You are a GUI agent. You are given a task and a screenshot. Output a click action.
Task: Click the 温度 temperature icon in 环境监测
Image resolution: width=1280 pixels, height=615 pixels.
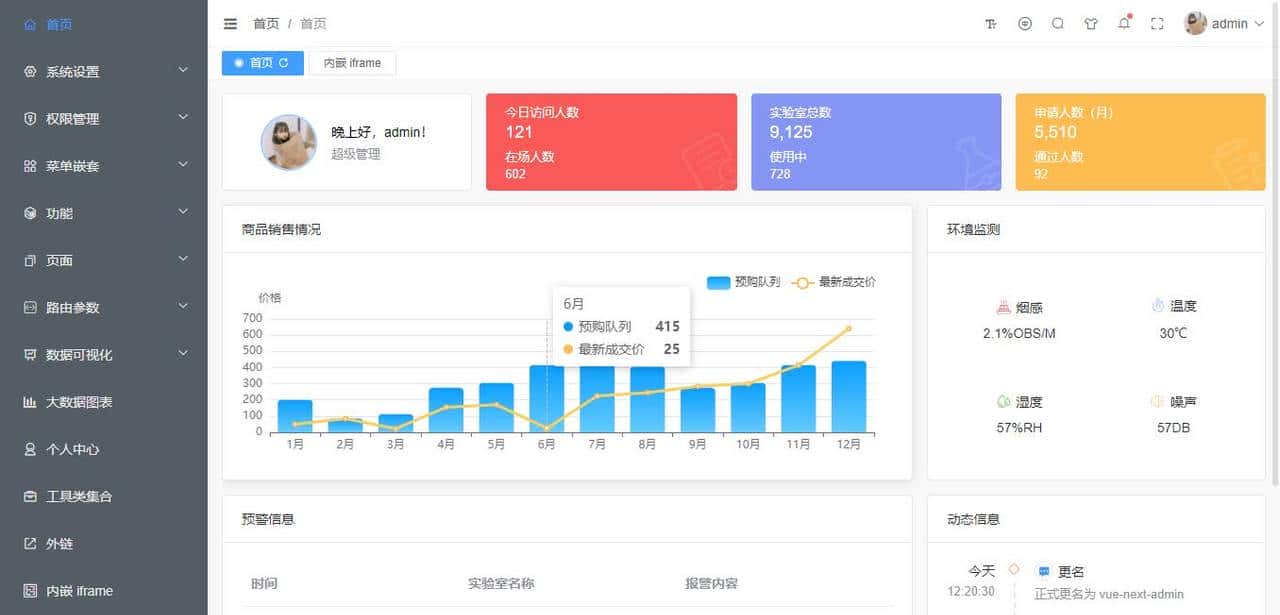point(1159,305)
